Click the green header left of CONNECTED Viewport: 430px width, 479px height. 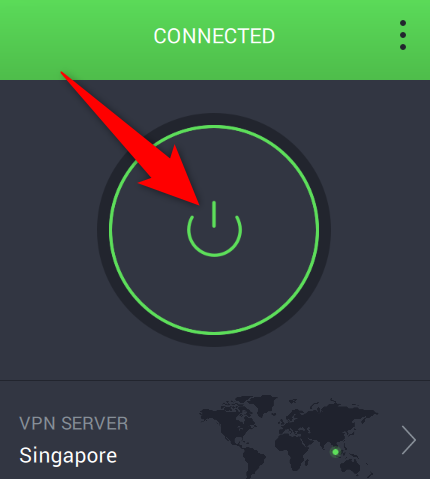77,36
